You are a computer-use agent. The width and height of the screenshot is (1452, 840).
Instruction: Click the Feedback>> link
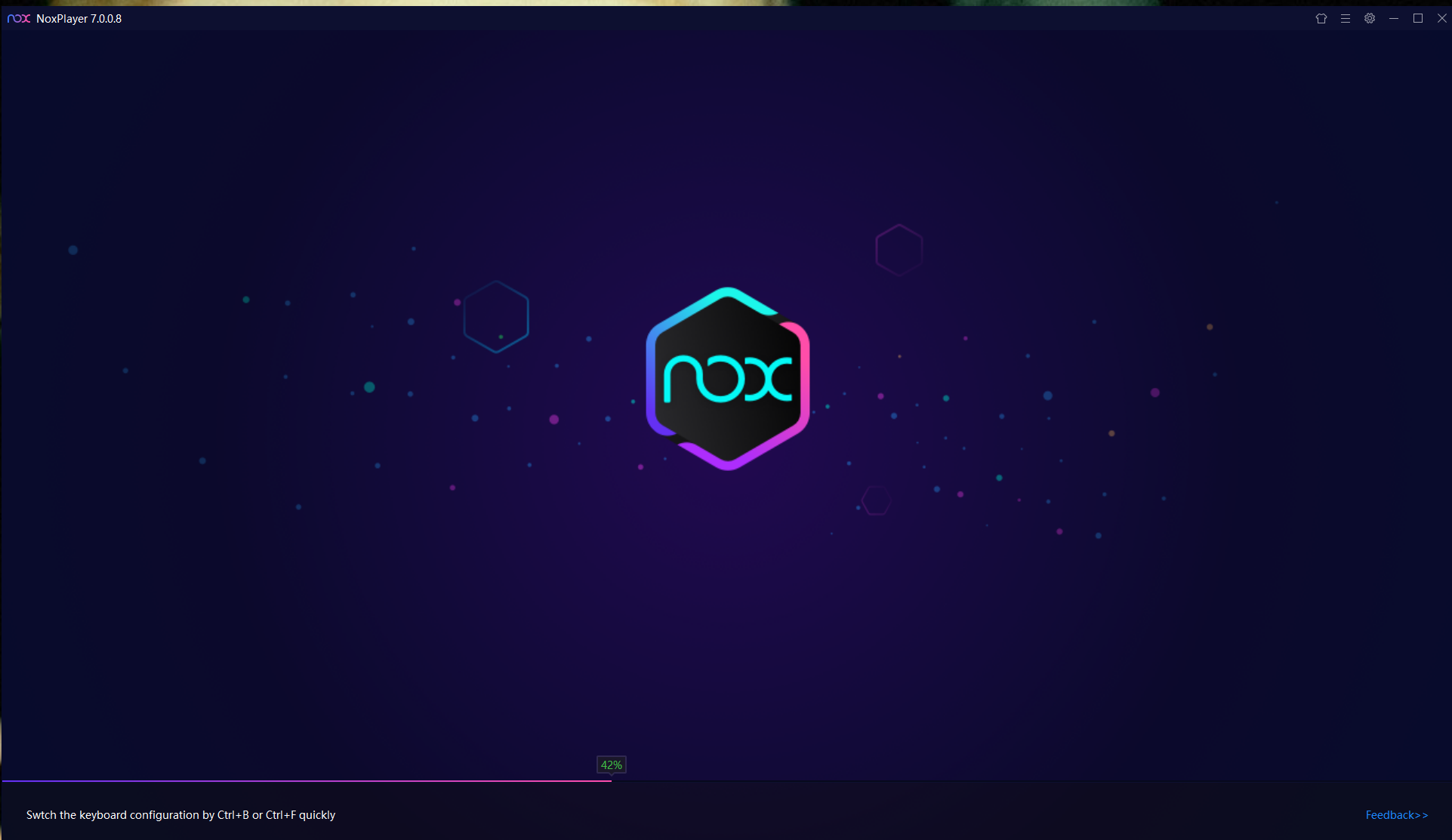1396,814
